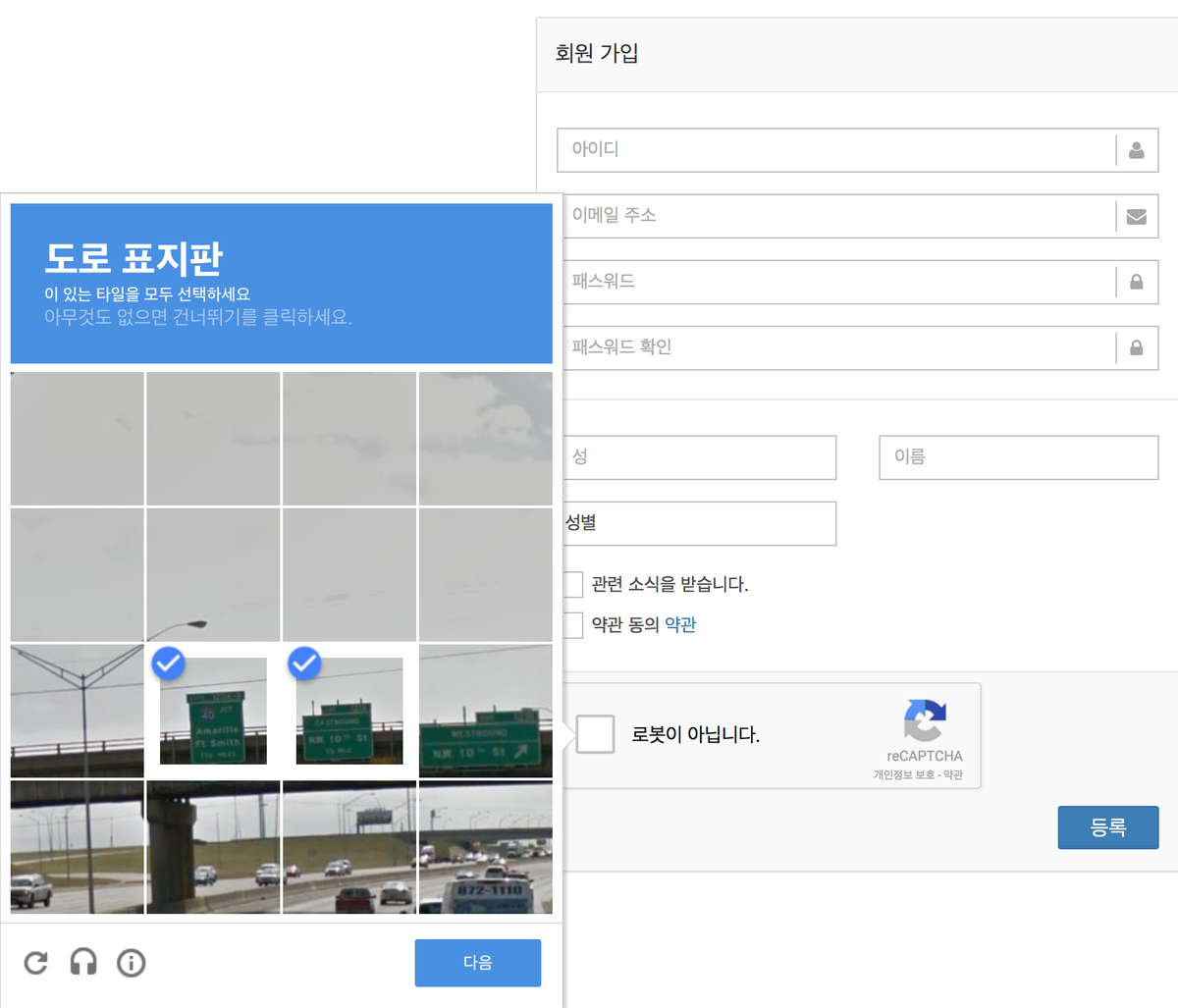The height and width of the screenshot is (1008, 1178).
Task: Deselect the Eastbound NW 10th St sign tile
Action: (x=349, y=711)
